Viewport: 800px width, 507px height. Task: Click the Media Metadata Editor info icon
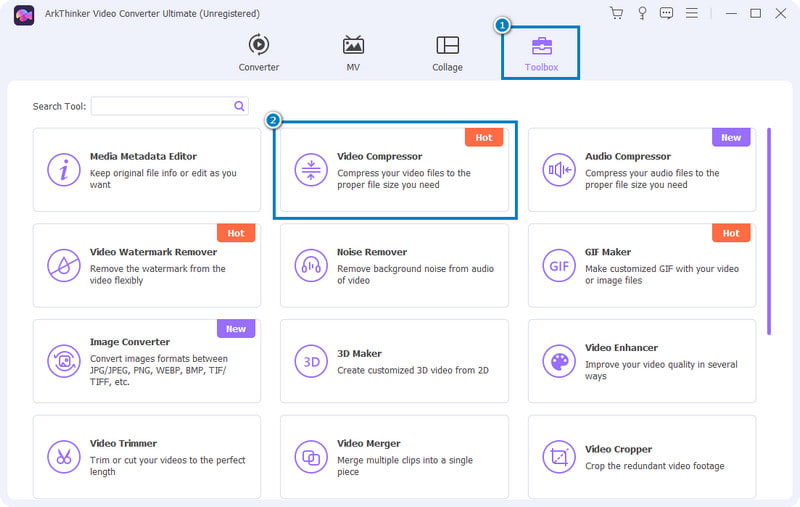pyautogui.click(x=64, y=170)
